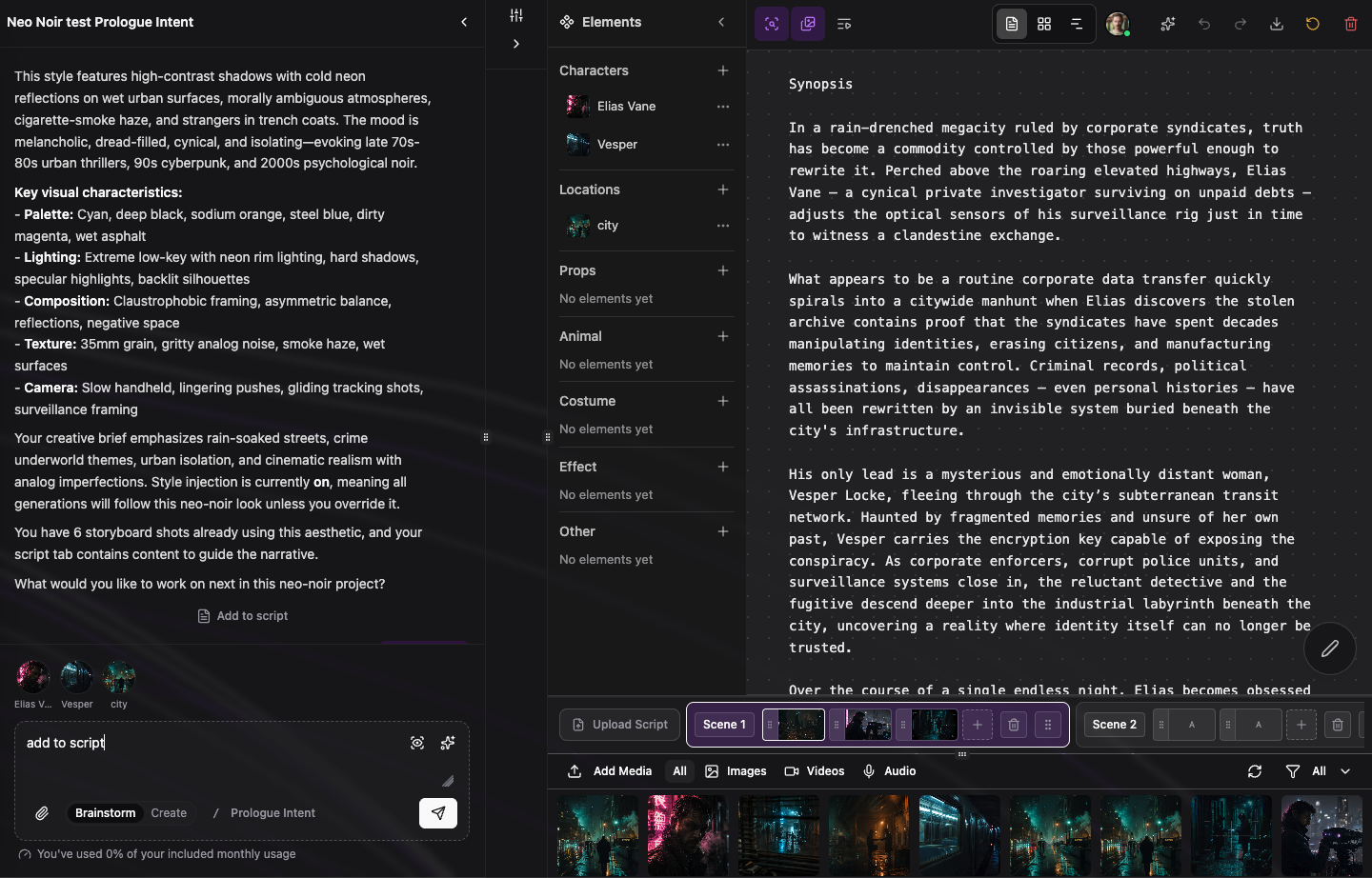The width and height of the screenshot is (1372, 878).
Task: Delete Scene 1 with trash icon
Action: 1014,725
